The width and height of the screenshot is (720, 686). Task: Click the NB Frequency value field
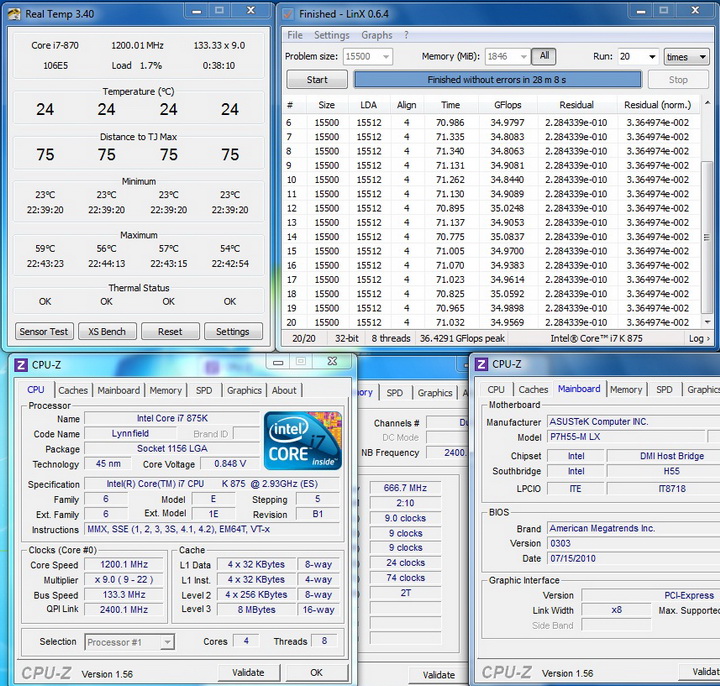point(448,453)
